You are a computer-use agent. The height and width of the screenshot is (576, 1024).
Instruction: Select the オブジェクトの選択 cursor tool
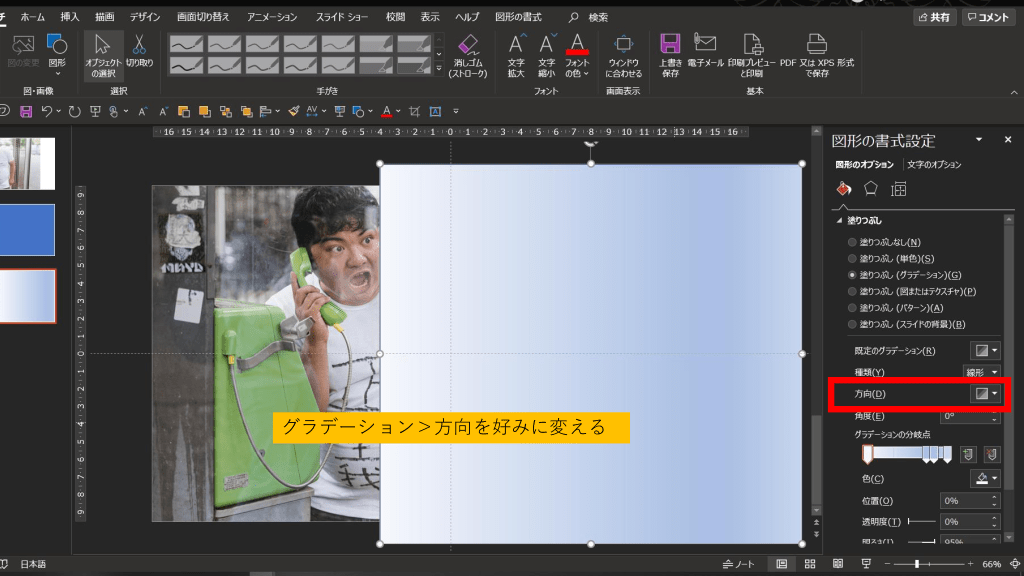(x=104, y=56)
